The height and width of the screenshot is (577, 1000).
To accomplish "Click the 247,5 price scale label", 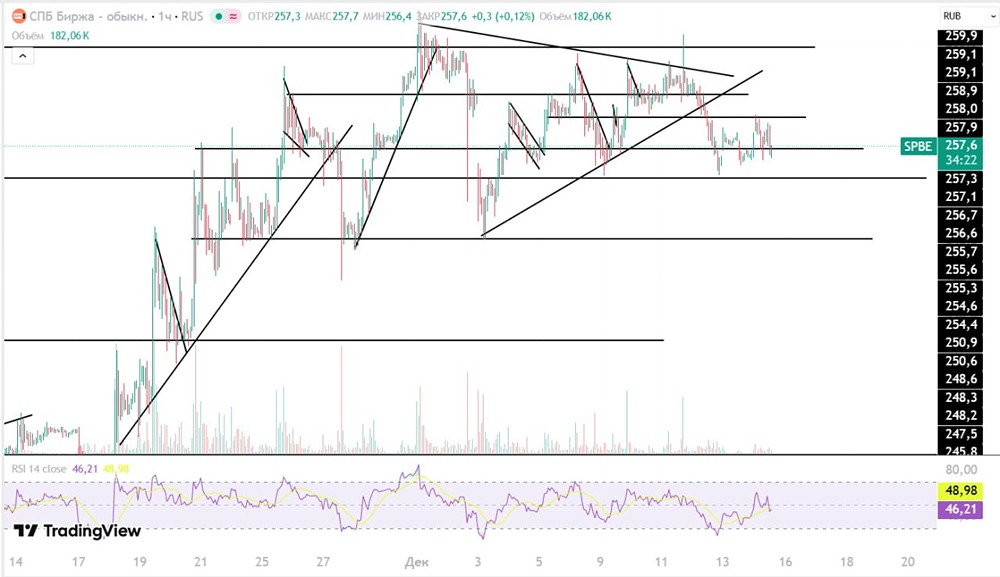I will [x=961, y=434].
